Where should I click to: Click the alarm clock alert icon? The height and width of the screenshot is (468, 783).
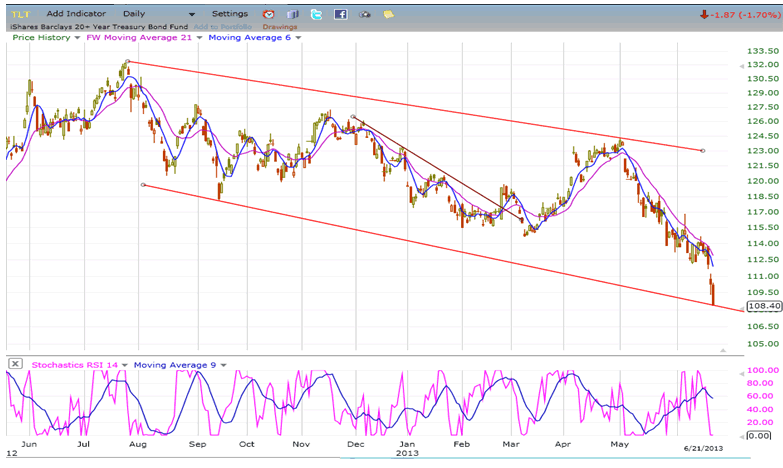click(268, 14)
